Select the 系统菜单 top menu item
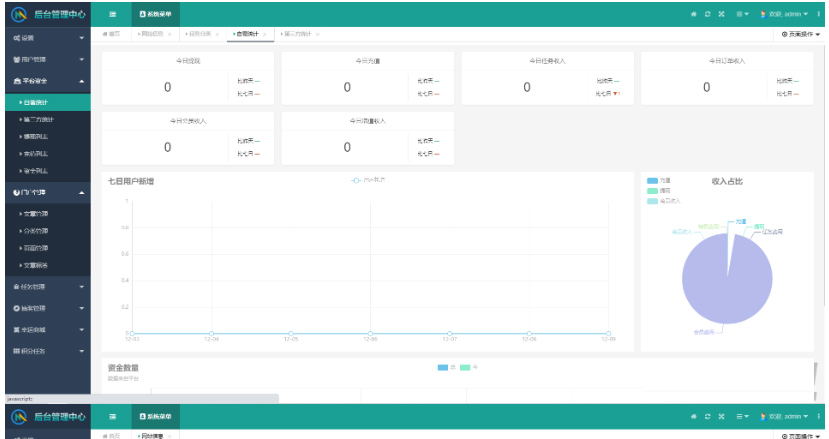Viewport: 829px width, 439px height. tap(155, 14)
